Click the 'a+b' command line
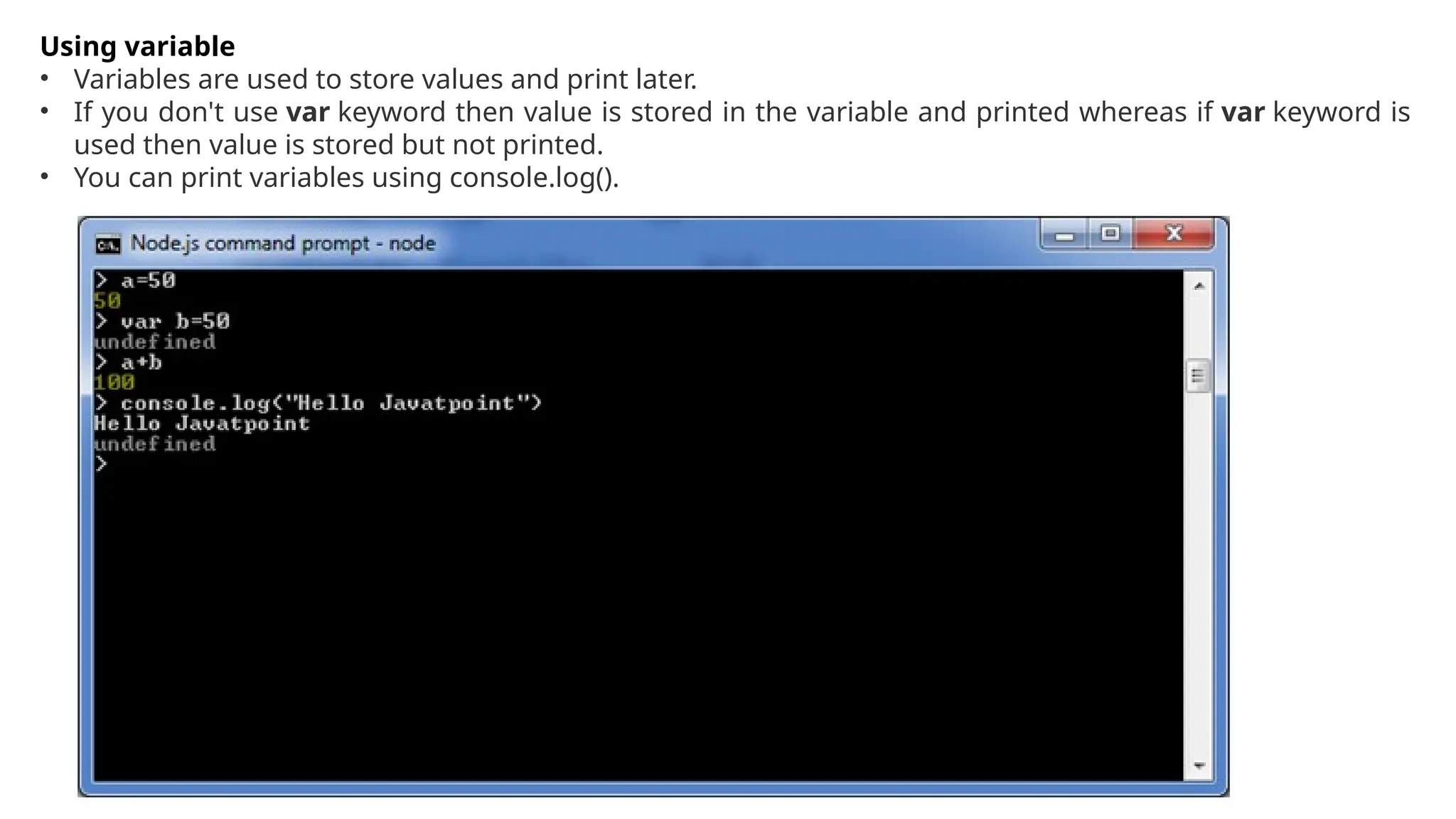 pyautogui.click(x=128, y=363)
